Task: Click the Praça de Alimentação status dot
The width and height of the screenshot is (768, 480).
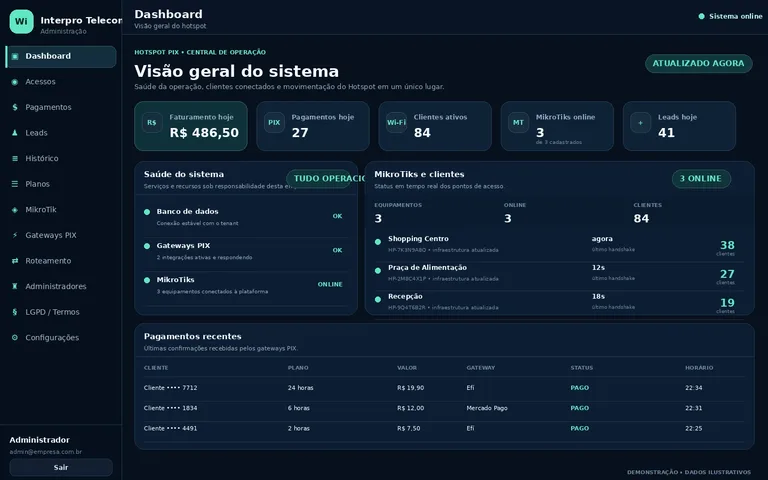Action: [378, 271]
